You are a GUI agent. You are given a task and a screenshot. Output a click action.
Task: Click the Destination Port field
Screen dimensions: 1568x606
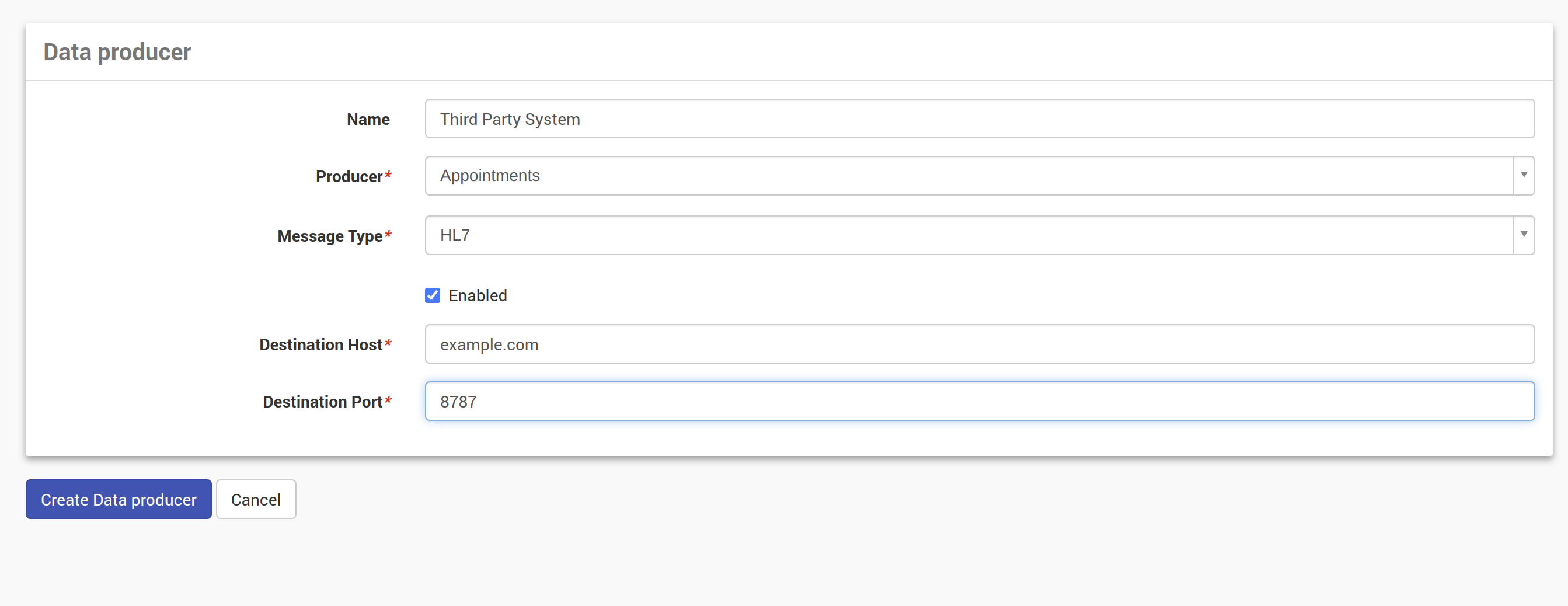pyautogui.click(x=979, y=401)
